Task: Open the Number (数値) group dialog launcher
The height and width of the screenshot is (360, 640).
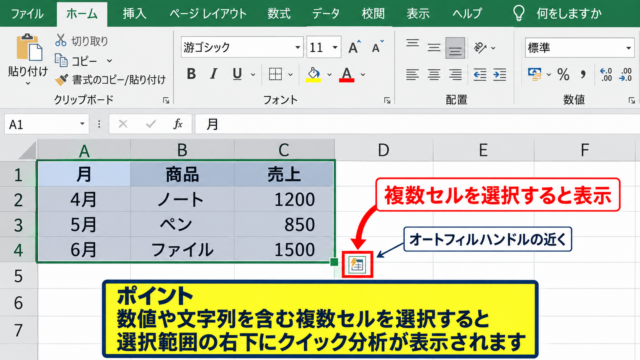Action: 631,100
